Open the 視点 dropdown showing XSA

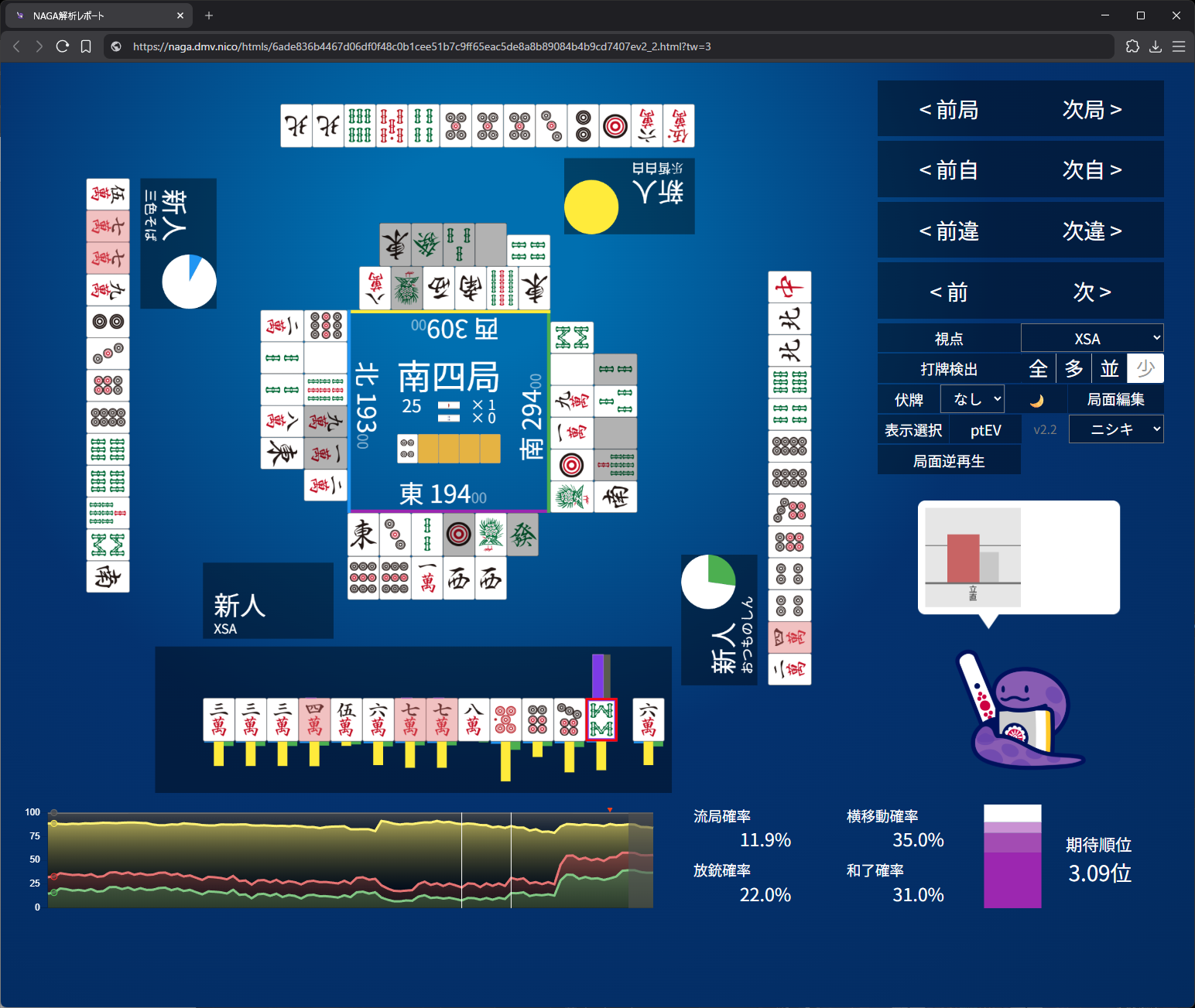click(1091, 339)
